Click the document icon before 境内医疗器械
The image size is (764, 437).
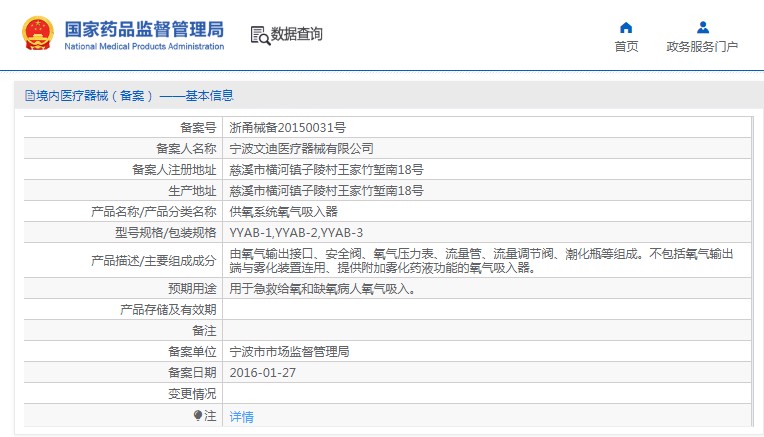30,95
